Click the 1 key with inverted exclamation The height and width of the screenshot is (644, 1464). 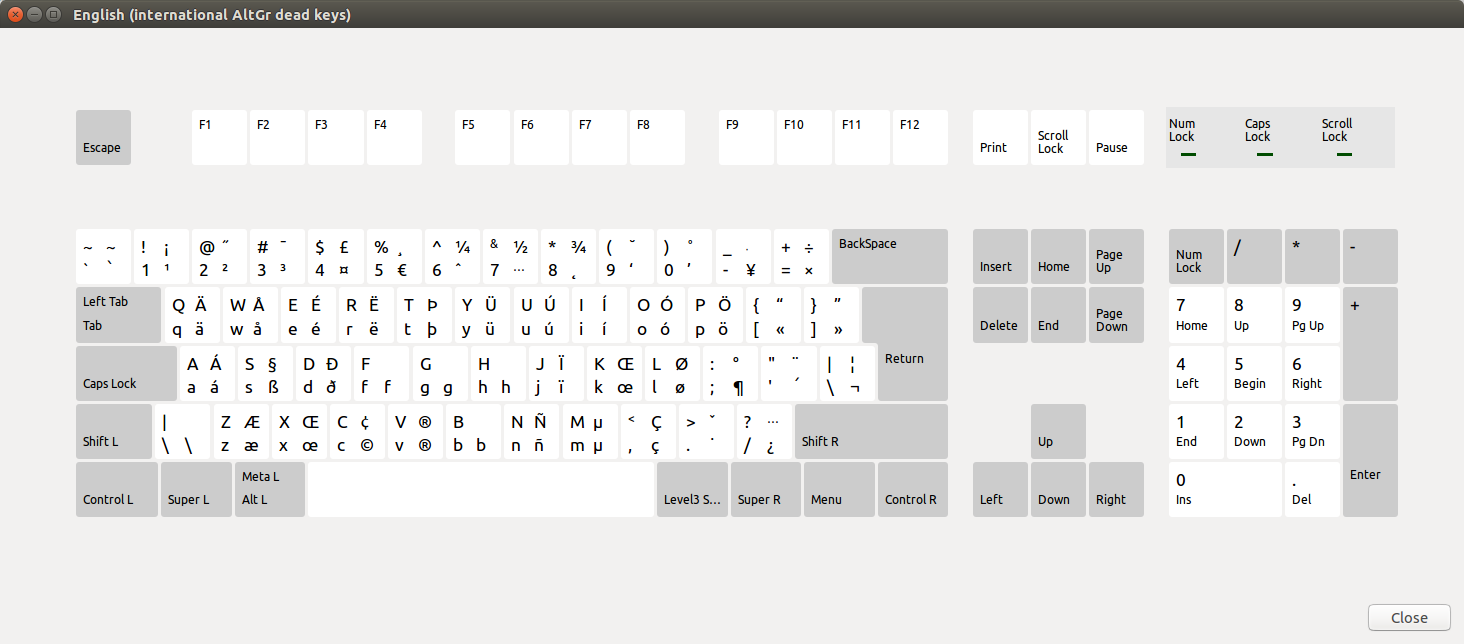[161, 256]
